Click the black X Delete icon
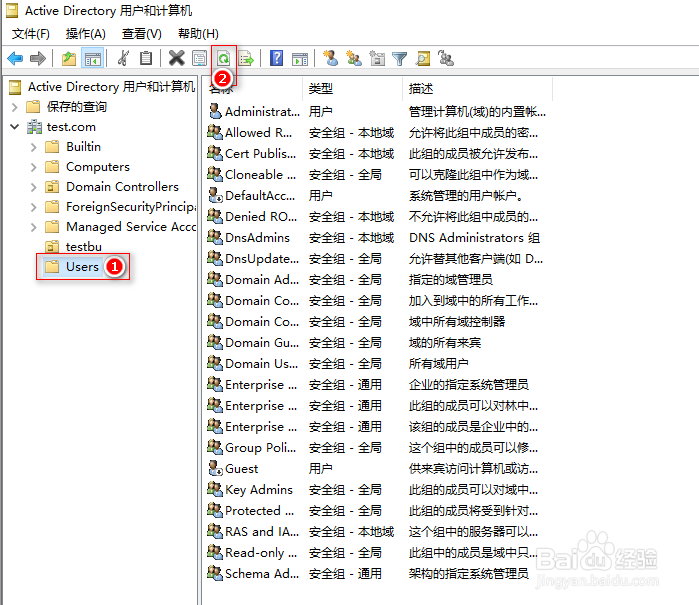 tap(177, 58)
